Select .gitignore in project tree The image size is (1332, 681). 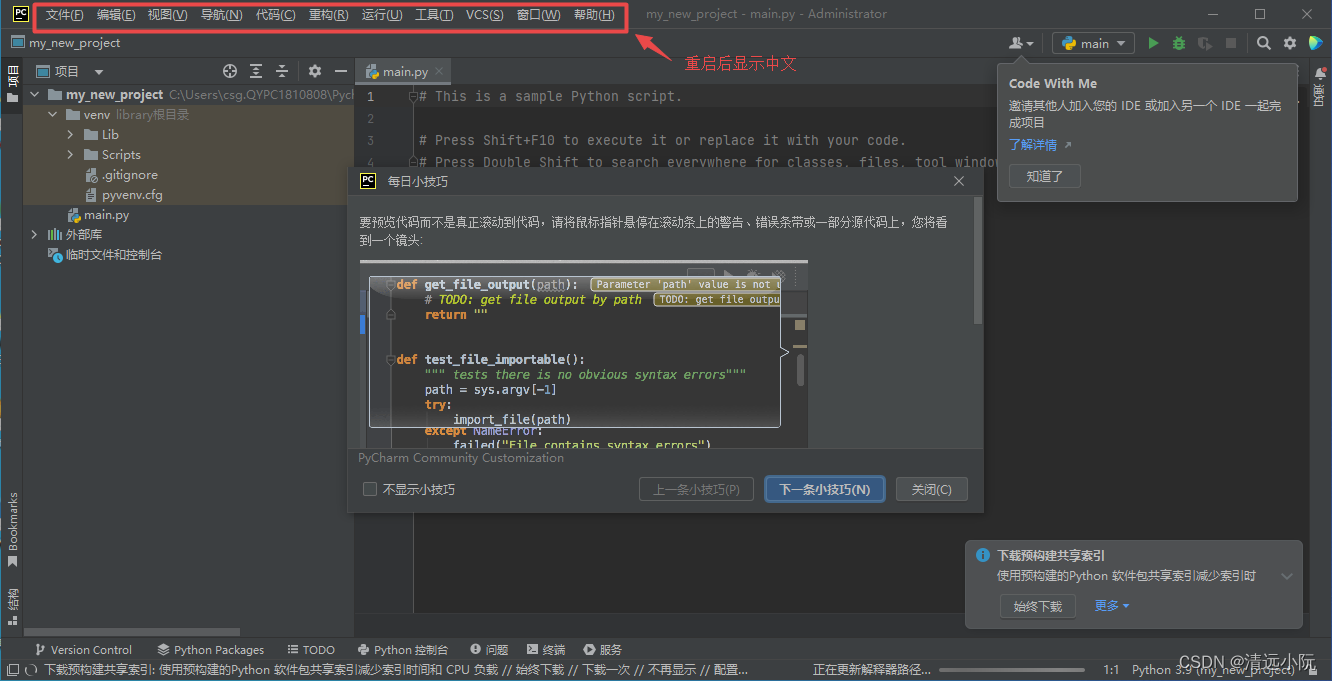pyautogui.click(x=129, y=174)
